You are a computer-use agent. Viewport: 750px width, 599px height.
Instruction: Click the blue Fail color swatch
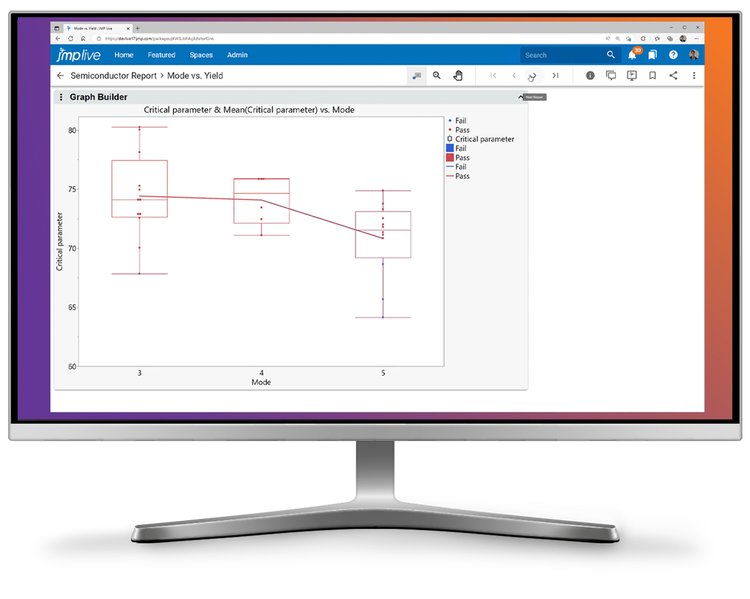tap(450, 148)
